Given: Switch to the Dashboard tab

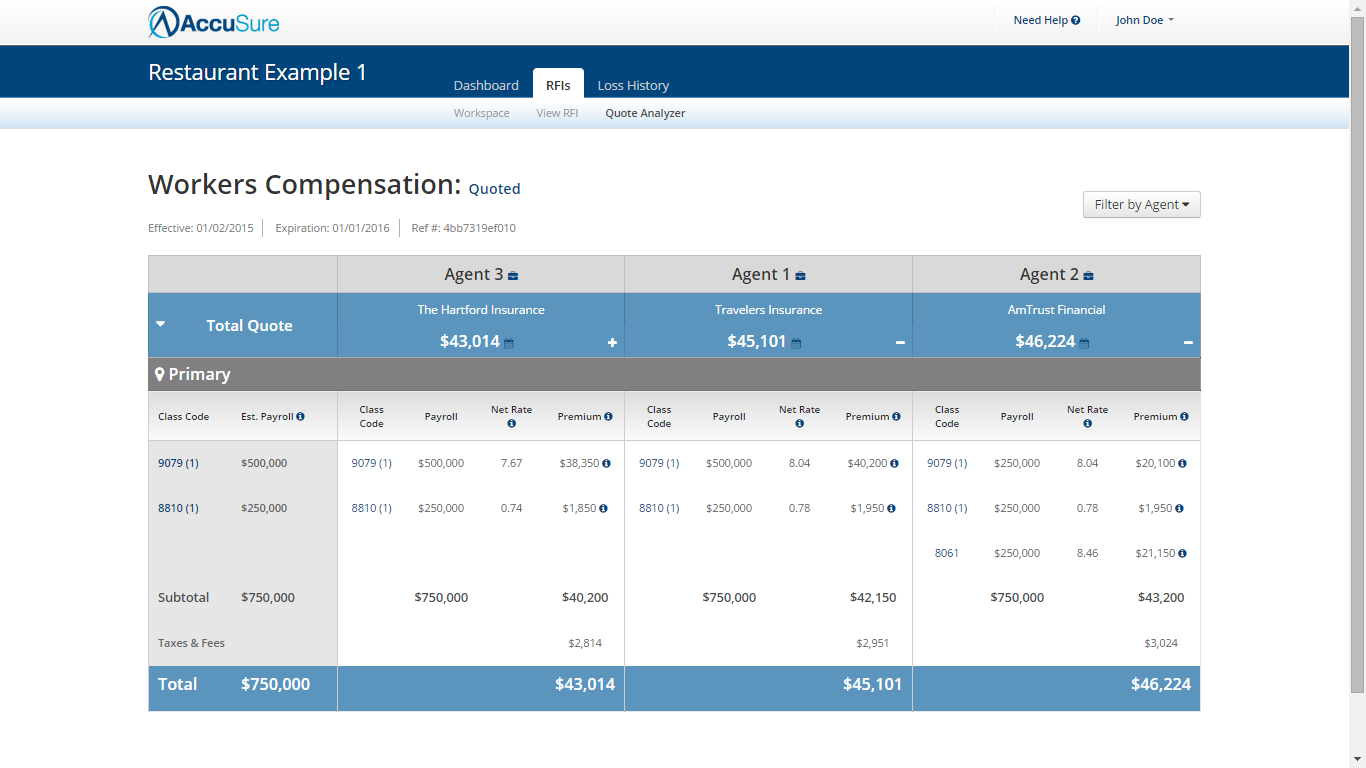Looking at the screenshot, I should (x=486, y=85).
